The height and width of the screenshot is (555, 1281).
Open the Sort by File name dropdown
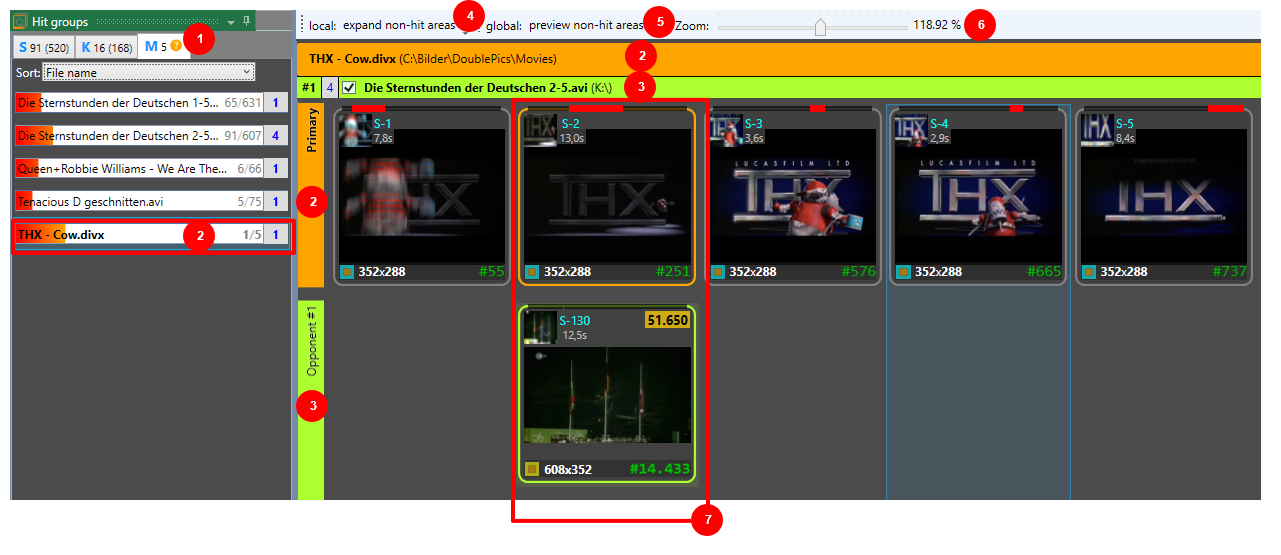149,72
